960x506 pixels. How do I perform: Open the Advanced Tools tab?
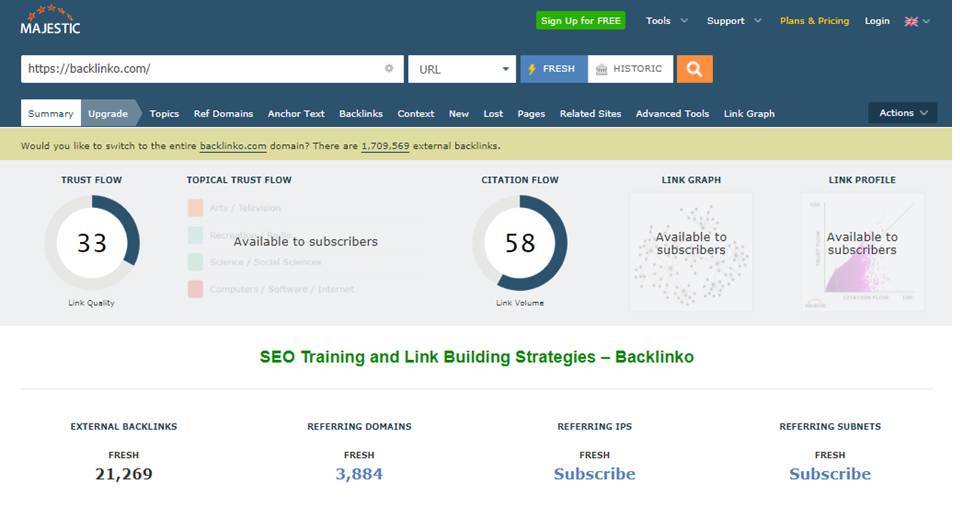(672, 113)
